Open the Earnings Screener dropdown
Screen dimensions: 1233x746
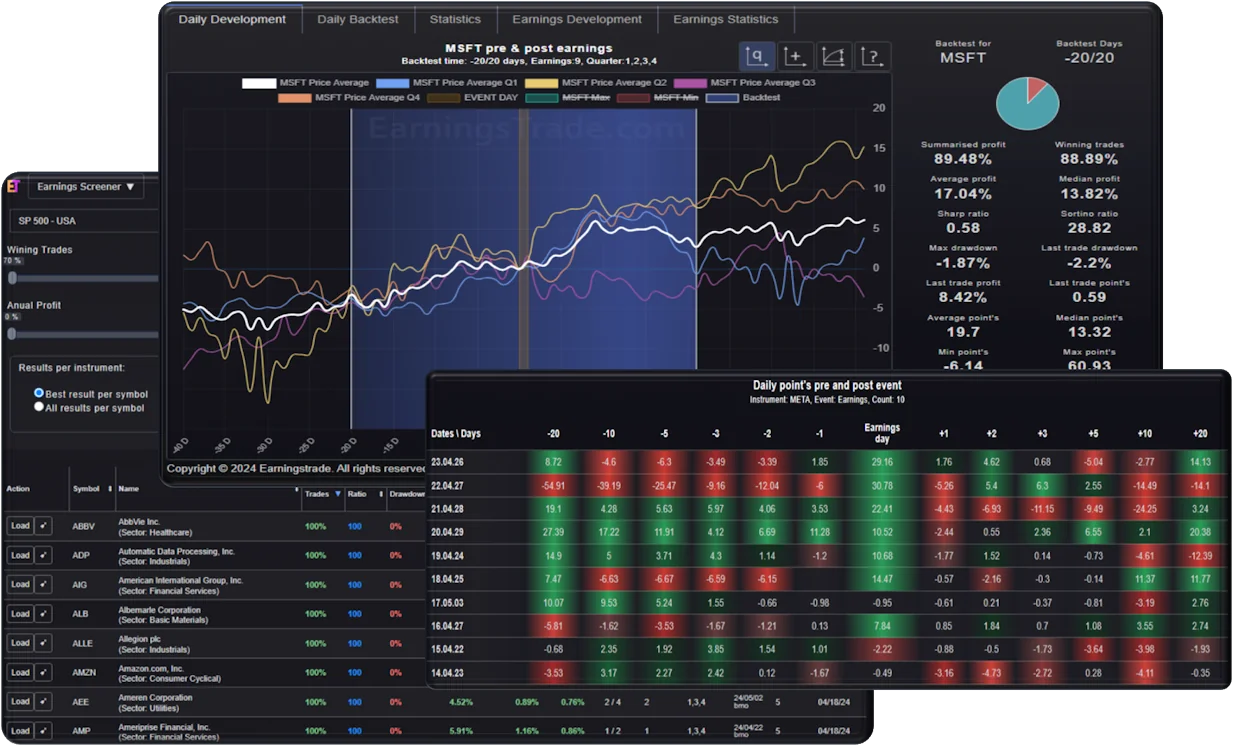click(x=85, y=187)
